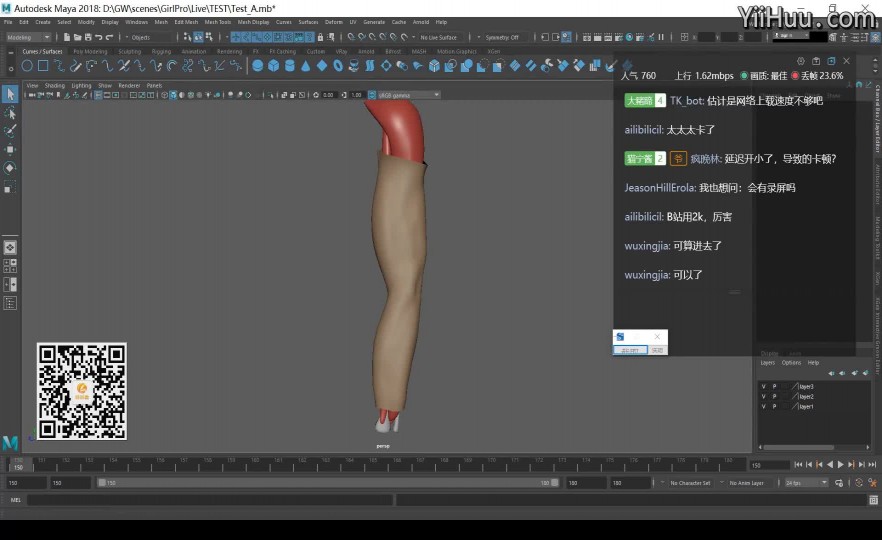Click the Pause Viewport icon in status line
The height and width of the screenshot is (540, 882).
662,37
